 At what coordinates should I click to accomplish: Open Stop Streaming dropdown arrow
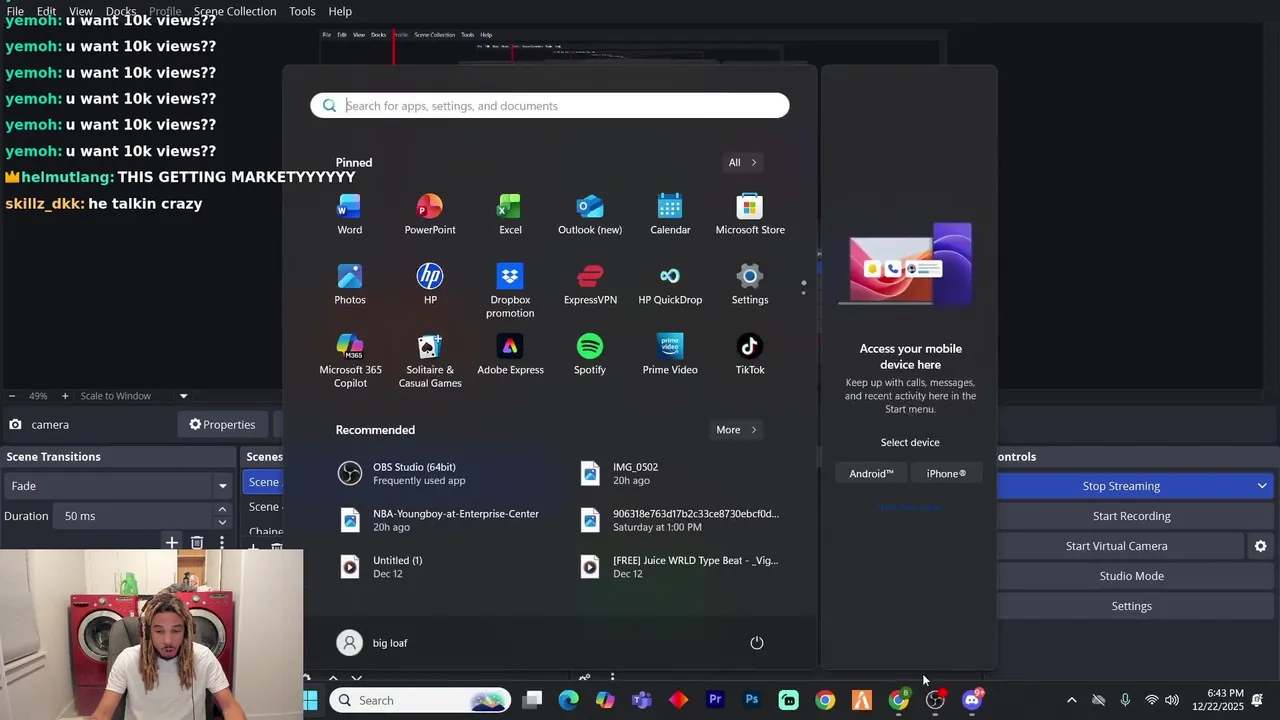tap(1262, 486)
